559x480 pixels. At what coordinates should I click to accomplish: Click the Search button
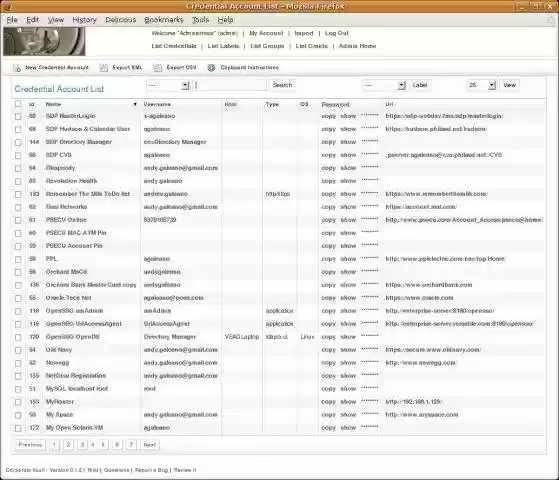point(282,85)
